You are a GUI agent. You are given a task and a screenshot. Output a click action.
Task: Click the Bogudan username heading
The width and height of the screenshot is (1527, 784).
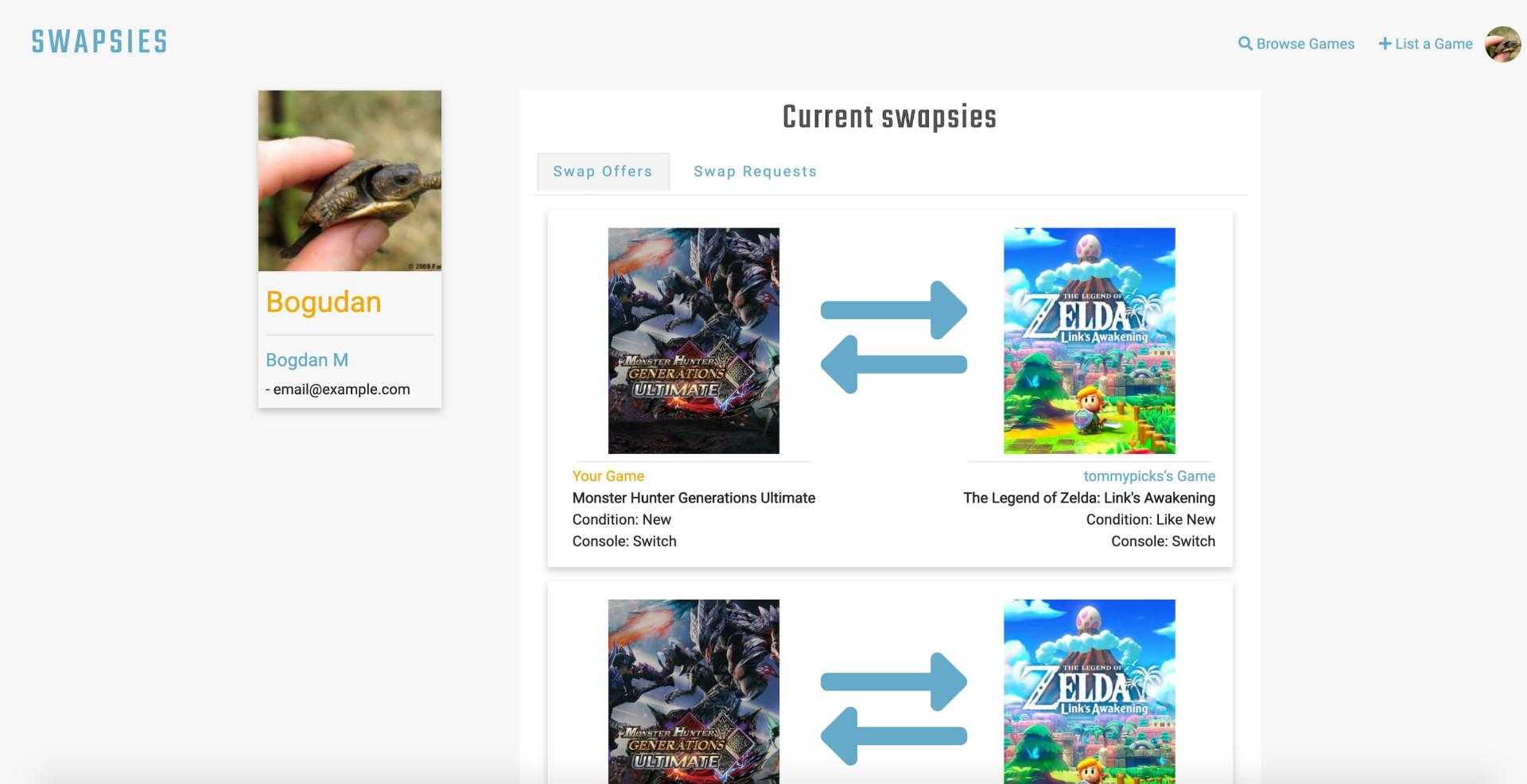coord(324,302)
